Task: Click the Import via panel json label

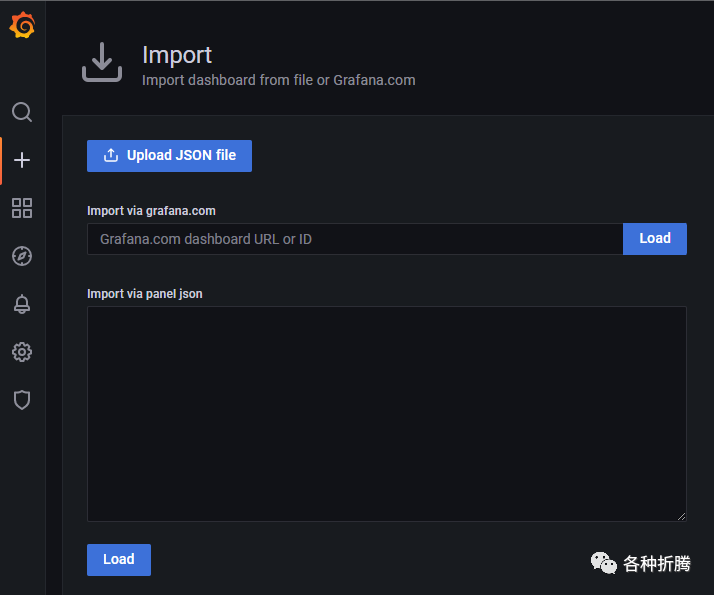Action: click(145, 294)
